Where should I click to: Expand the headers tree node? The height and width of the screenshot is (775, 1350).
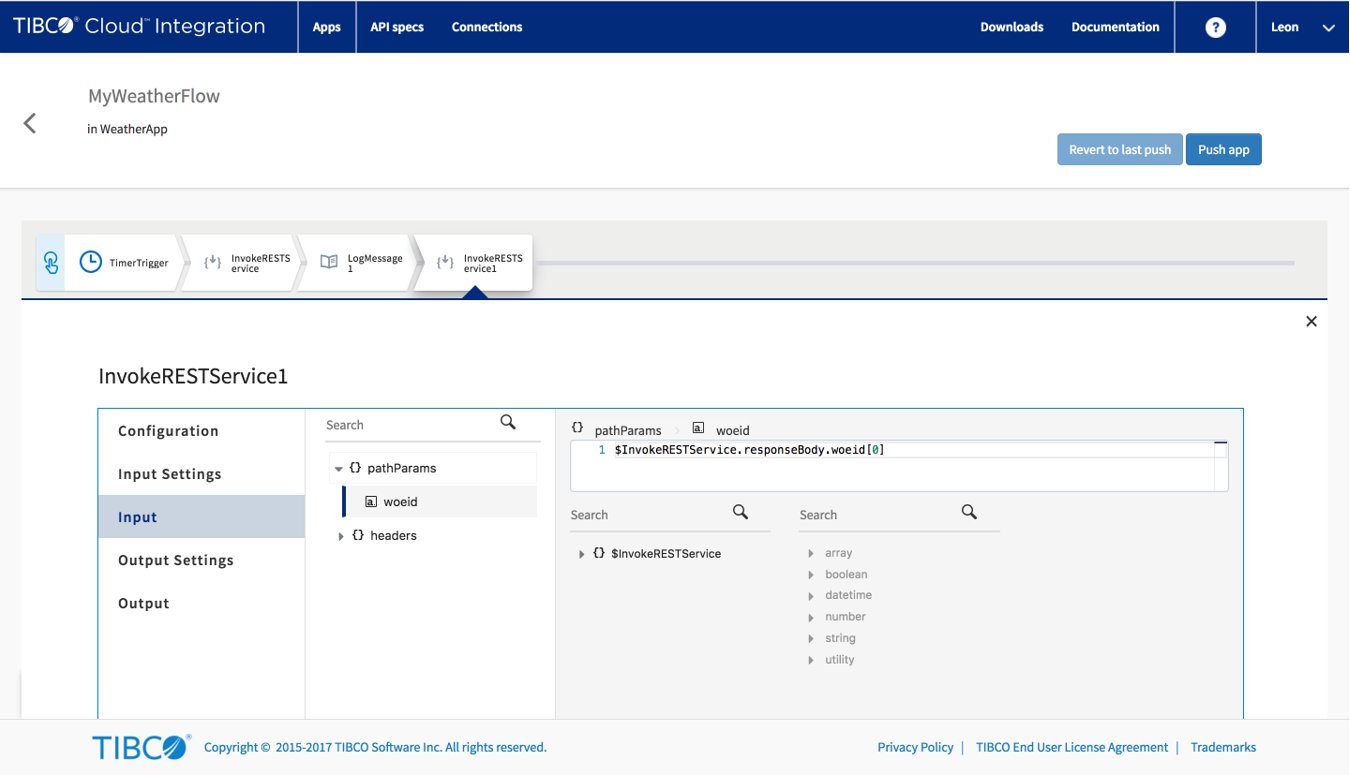click(x=341, y=536)
